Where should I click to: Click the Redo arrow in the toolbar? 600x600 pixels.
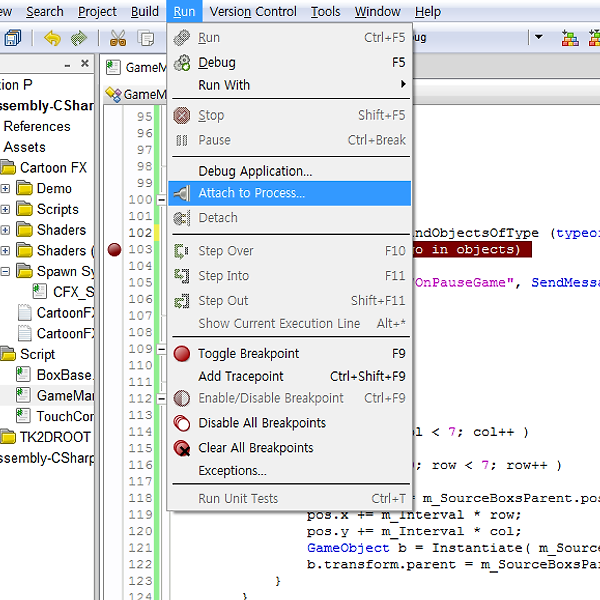coord(78,39)
